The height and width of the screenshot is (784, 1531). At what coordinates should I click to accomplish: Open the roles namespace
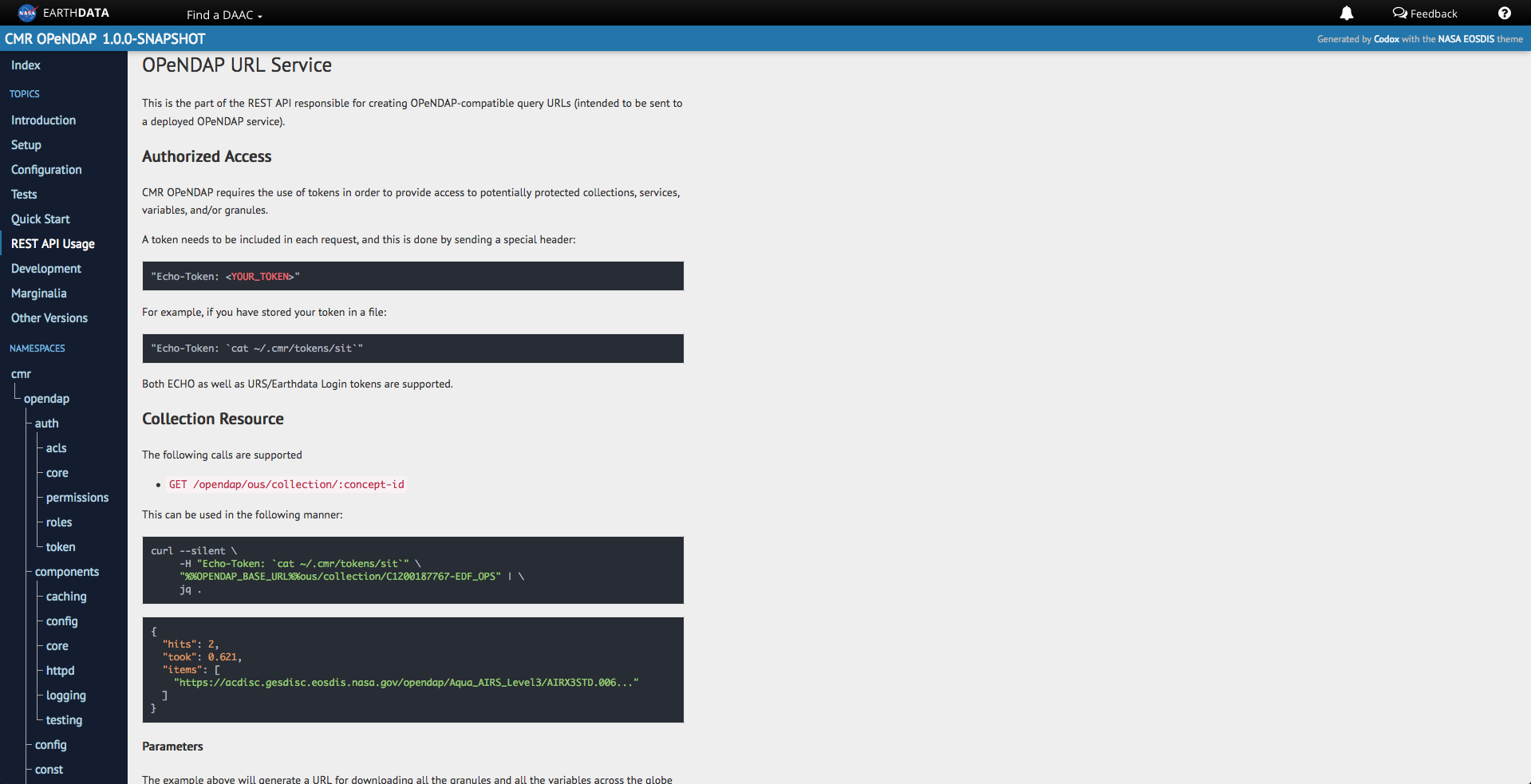[59, 522]
